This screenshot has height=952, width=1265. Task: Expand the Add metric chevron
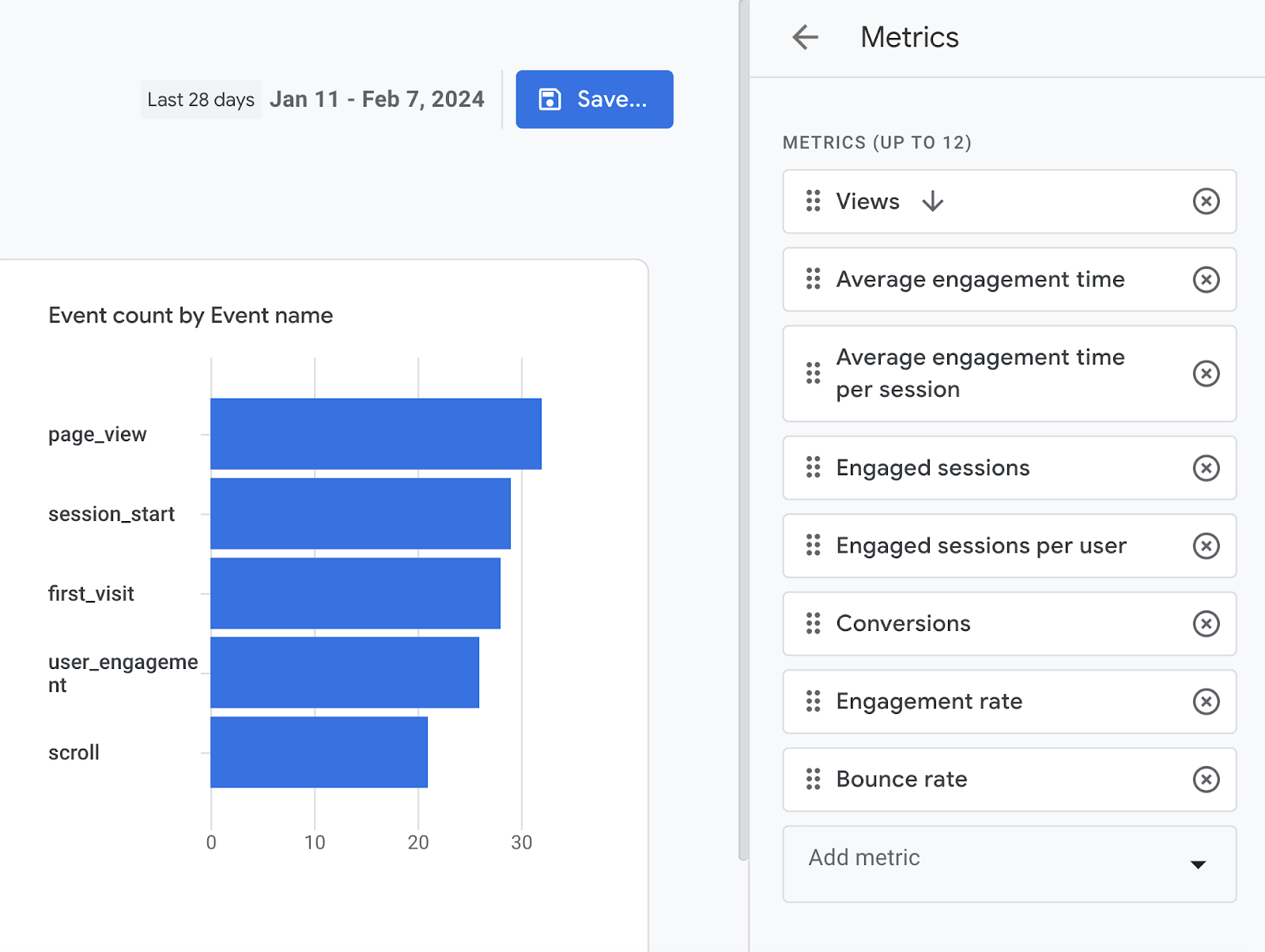(x=1199, y=864)
